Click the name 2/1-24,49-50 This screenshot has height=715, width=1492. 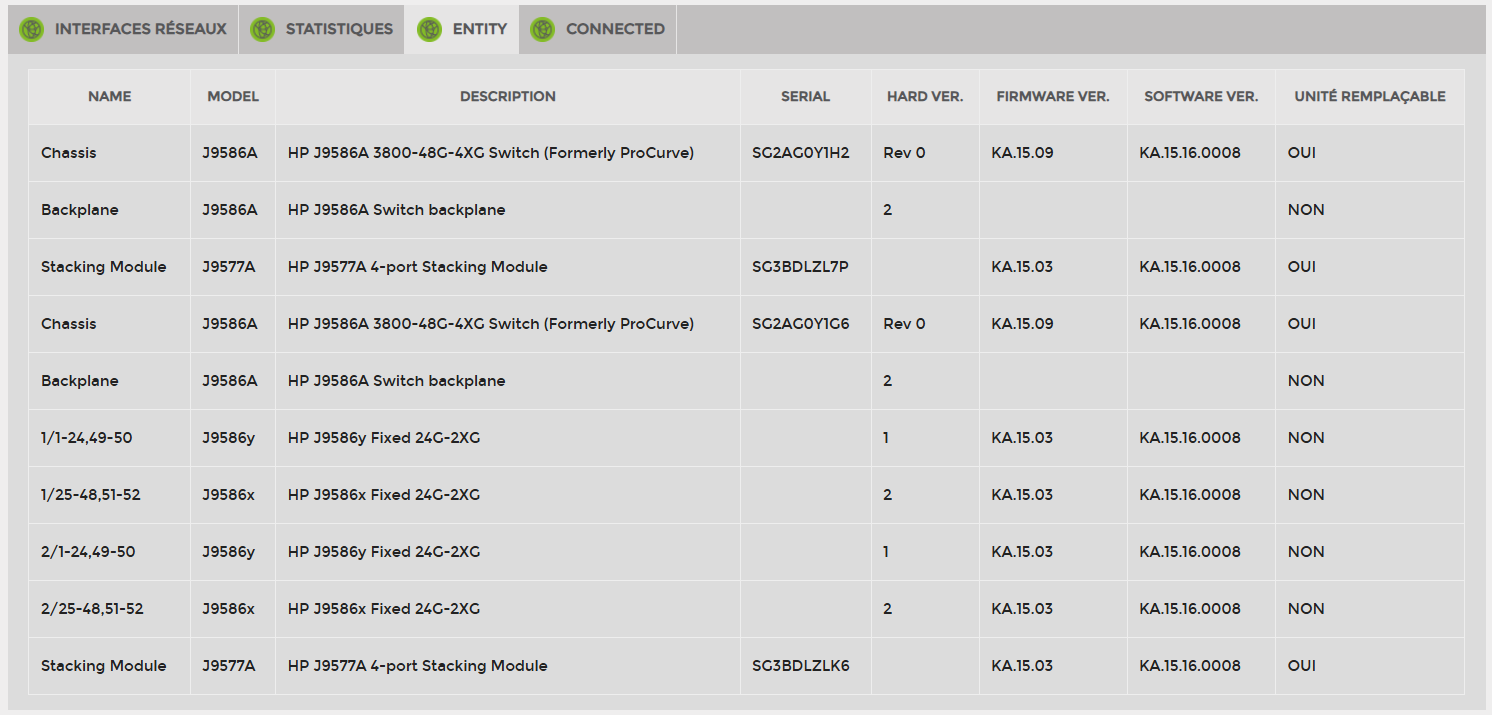coord(88,552)
